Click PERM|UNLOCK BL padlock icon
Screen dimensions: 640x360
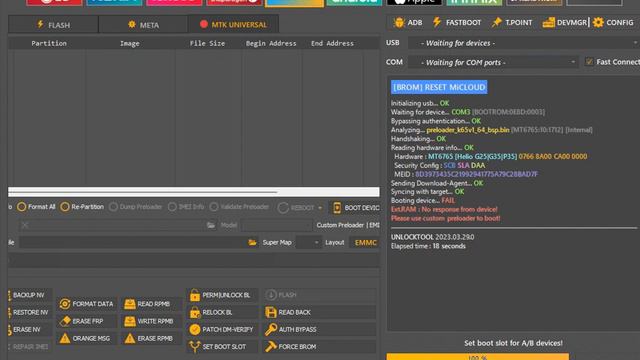(x=195, y=295)
